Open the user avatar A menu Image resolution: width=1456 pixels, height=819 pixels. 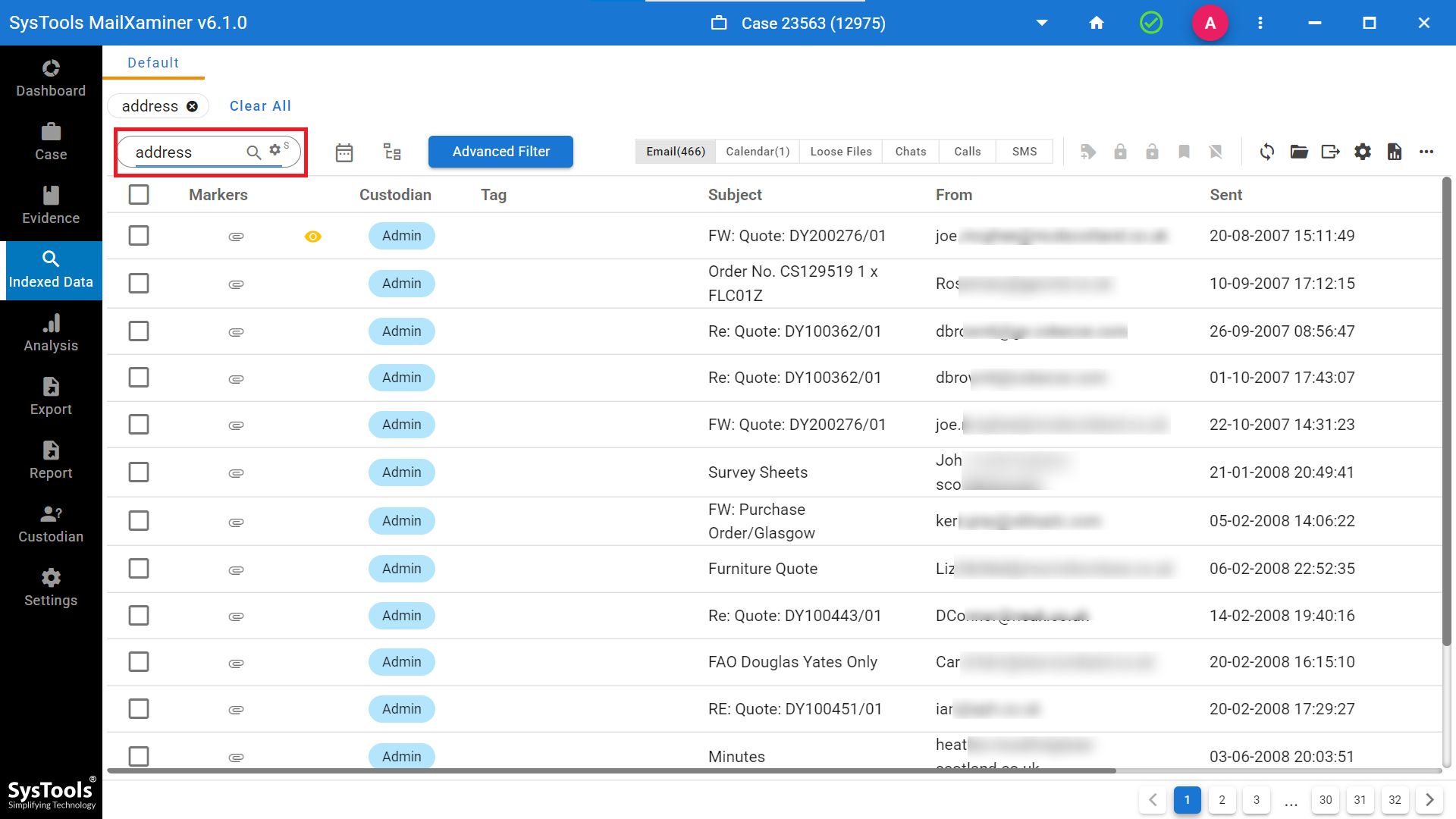[1210, 23]
